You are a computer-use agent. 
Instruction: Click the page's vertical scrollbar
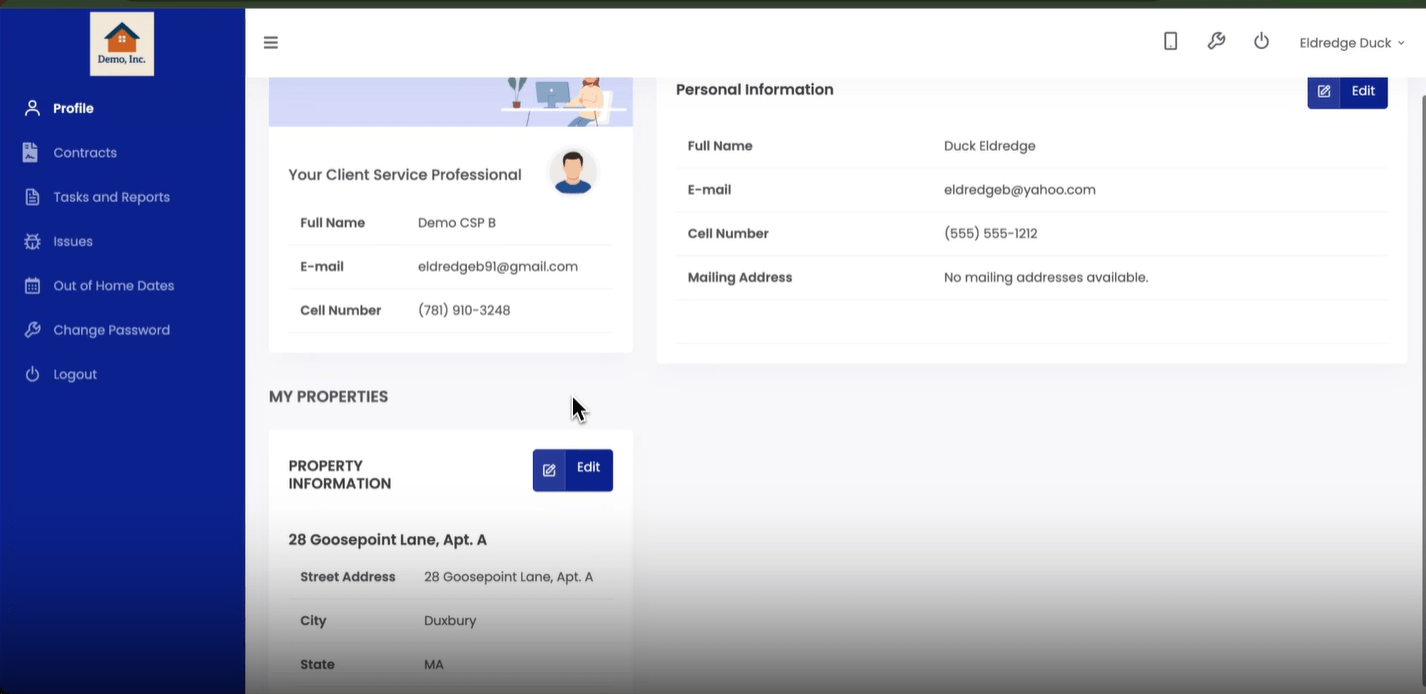[x=1421, y=300]
